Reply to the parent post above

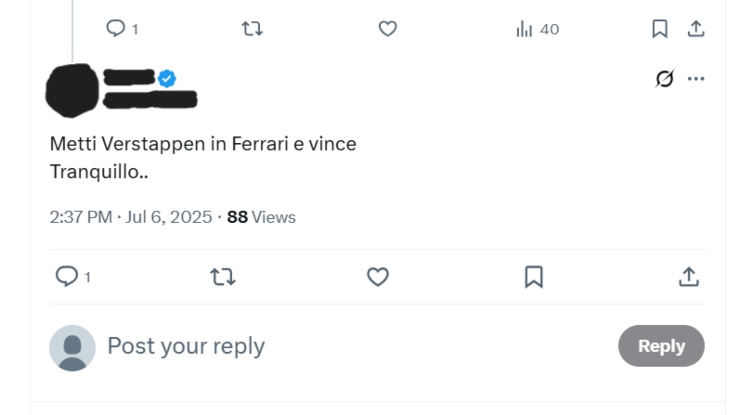point(116,29)
